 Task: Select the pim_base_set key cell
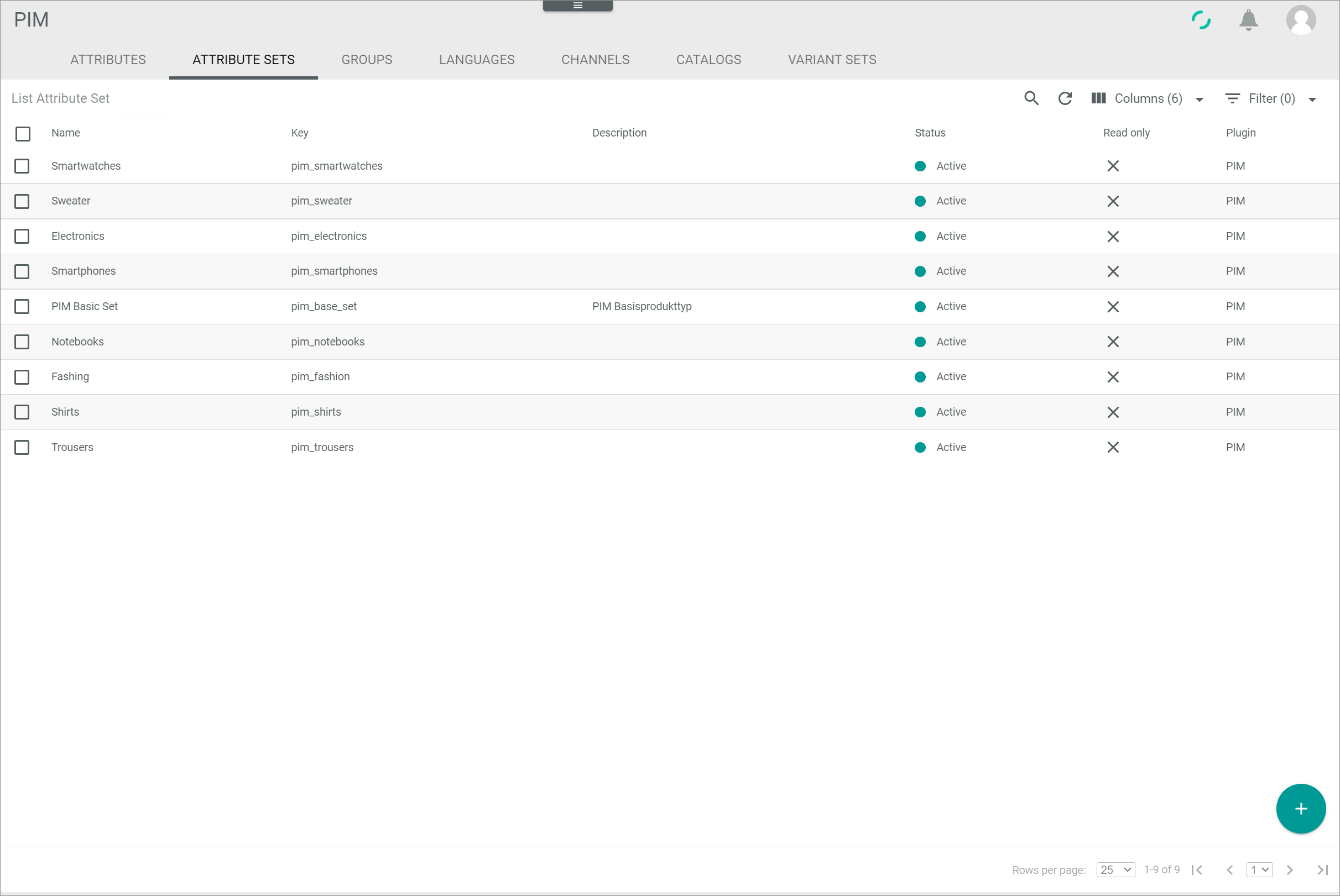(x=324, y=306)
